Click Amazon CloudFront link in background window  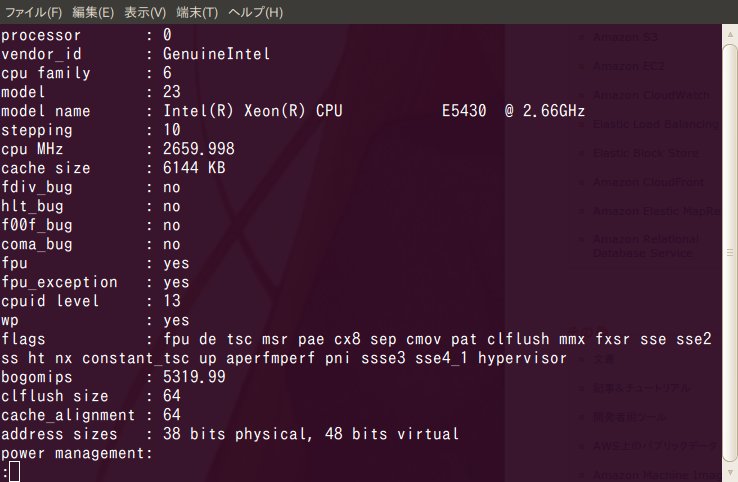[x=649, y=183]
